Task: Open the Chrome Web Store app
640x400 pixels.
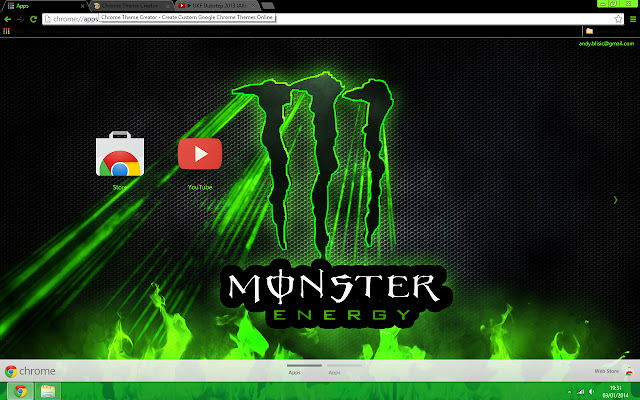Action: tap(120, 154)
